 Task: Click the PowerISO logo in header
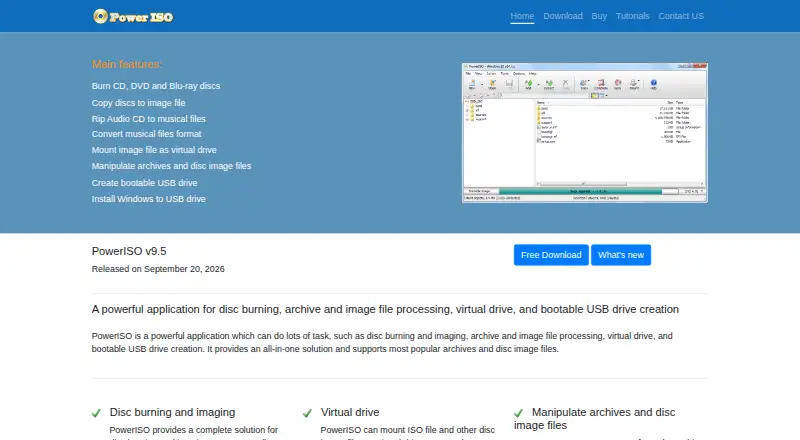pos(133,17)
